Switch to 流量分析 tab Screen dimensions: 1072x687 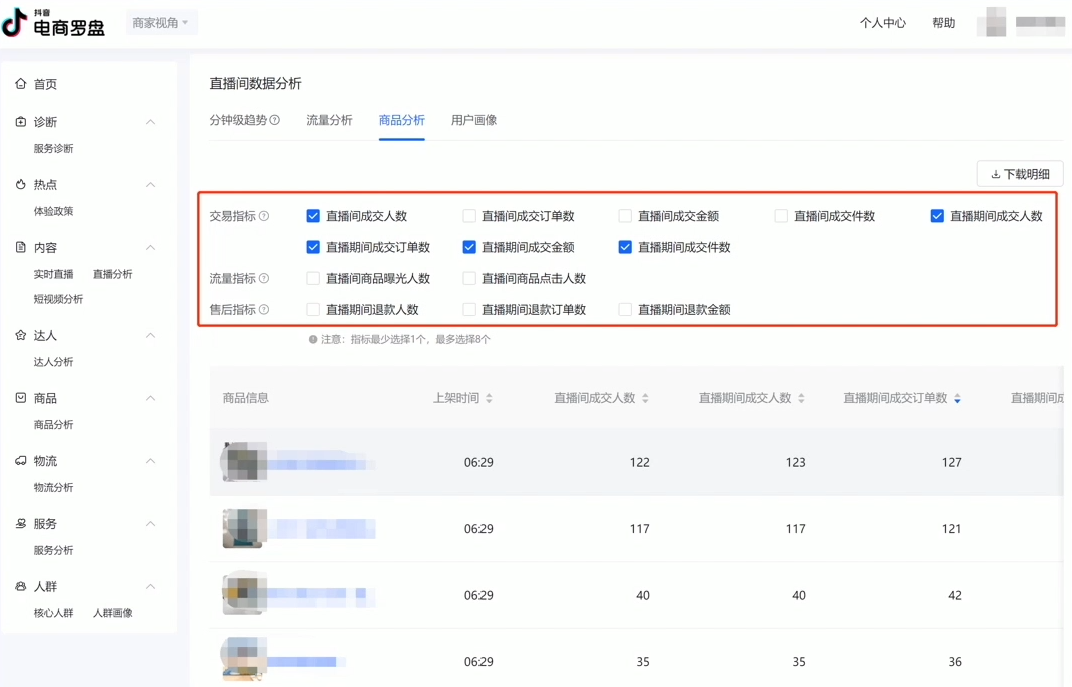[329, 120]
